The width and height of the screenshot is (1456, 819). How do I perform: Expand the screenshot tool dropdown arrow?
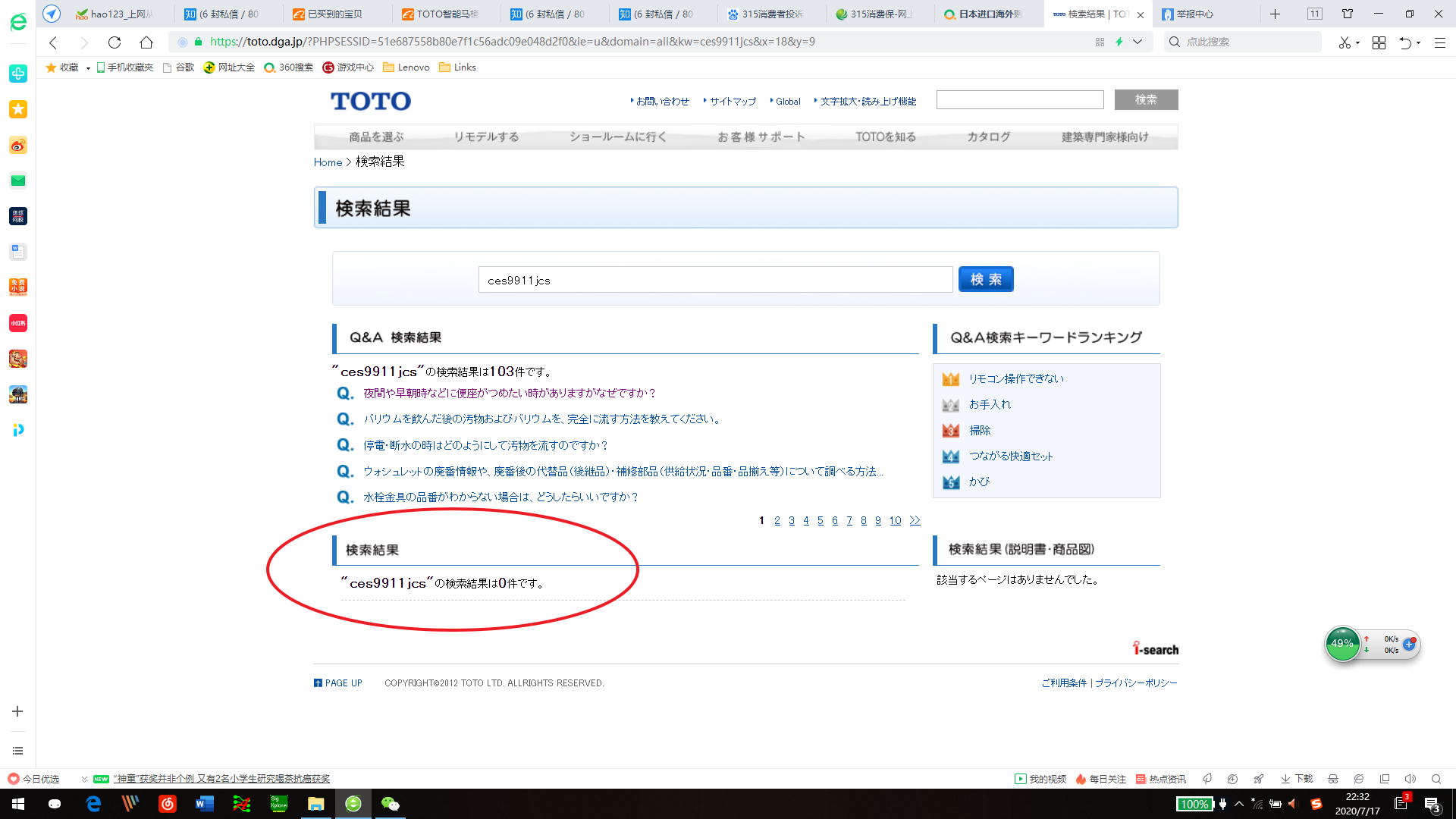pyautogui.click(x=1357, y=42)
